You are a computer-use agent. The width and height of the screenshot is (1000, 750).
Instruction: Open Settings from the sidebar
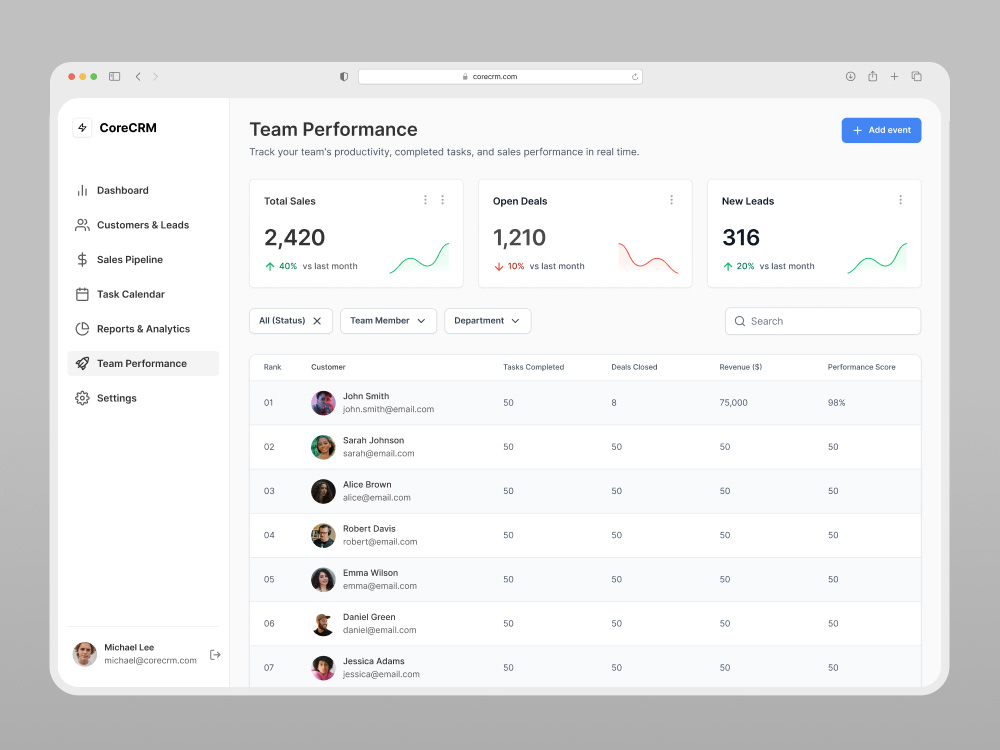tap(143, 398)
